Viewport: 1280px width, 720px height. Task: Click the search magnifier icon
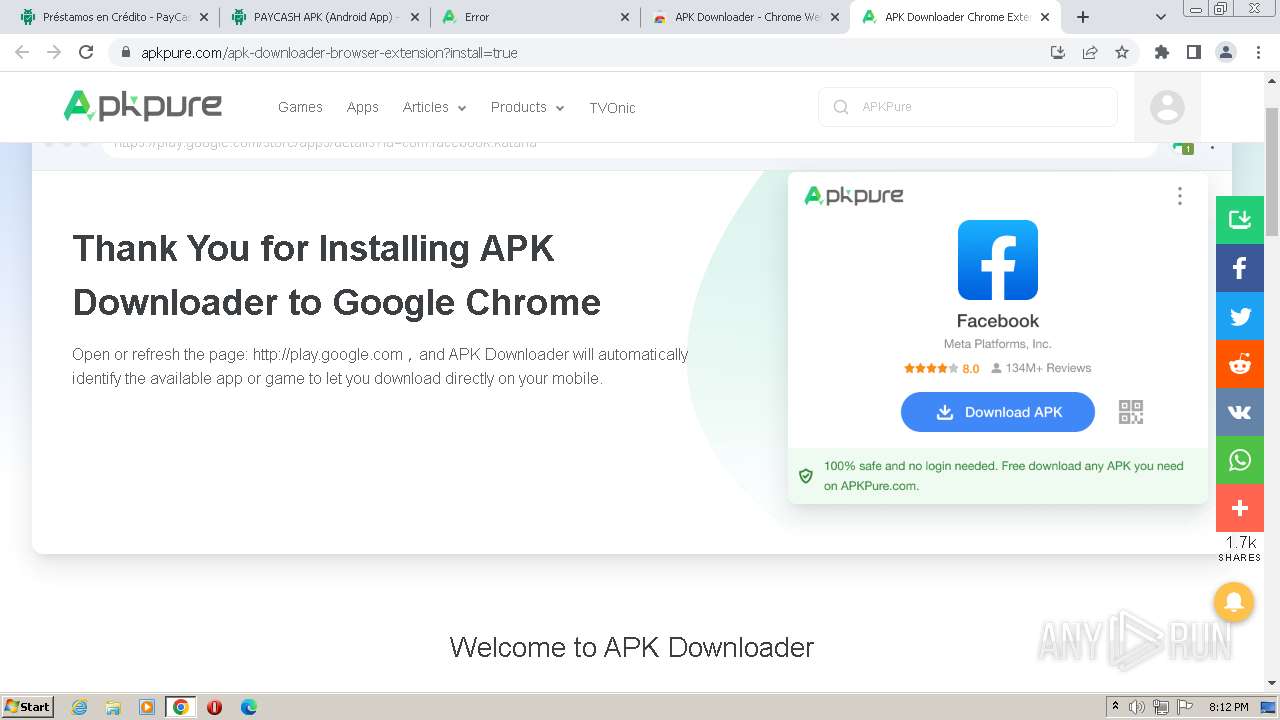click(x=841, y=107)
